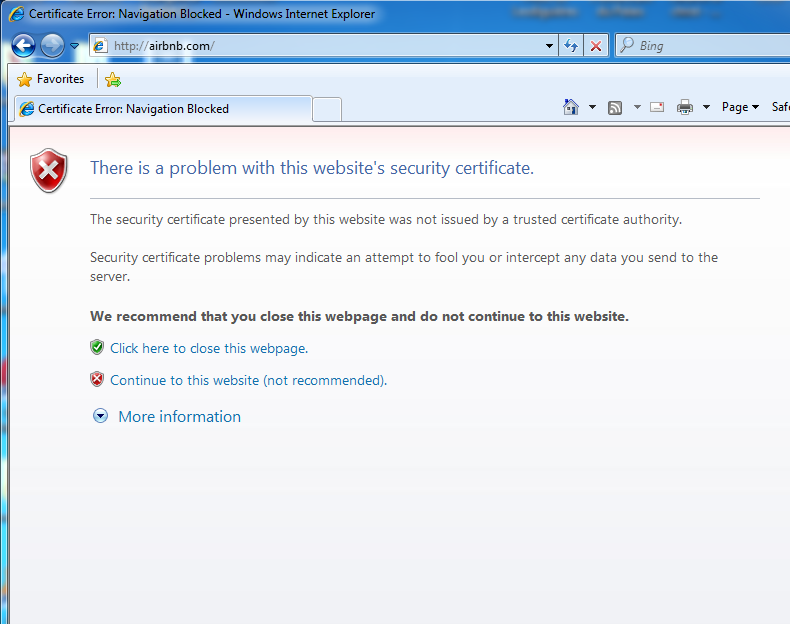Click the More information link text
Image resolution: width=790 pixels, height=624 pixels.
click(x=179, y=417)
